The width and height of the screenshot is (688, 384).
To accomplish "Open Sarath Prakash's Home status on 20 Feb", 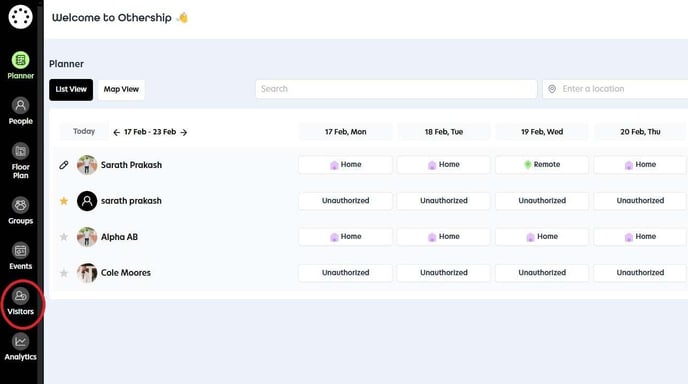I will point(640,165).
